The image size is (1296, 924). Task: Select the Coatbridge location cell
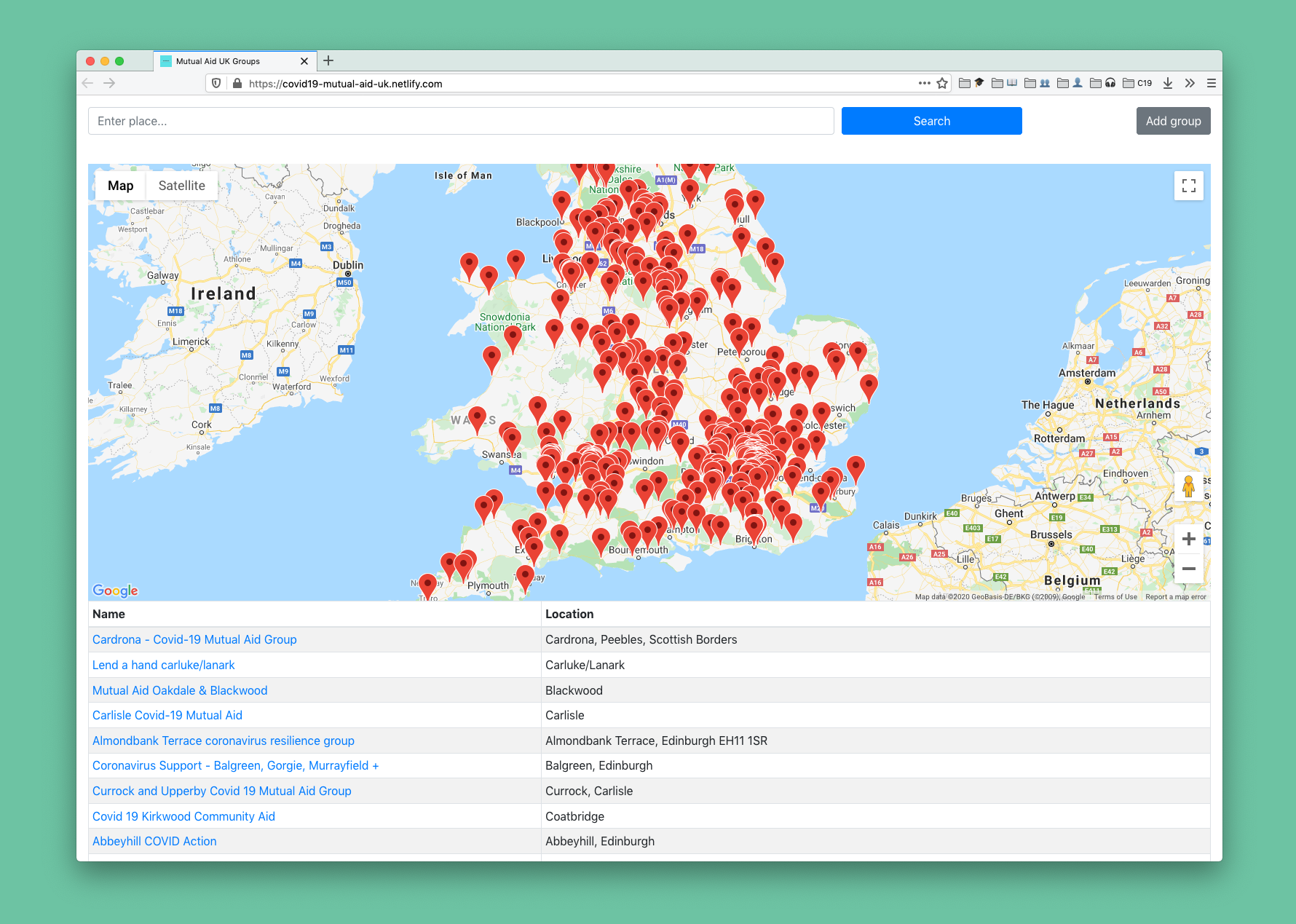[x=876, y=816]
